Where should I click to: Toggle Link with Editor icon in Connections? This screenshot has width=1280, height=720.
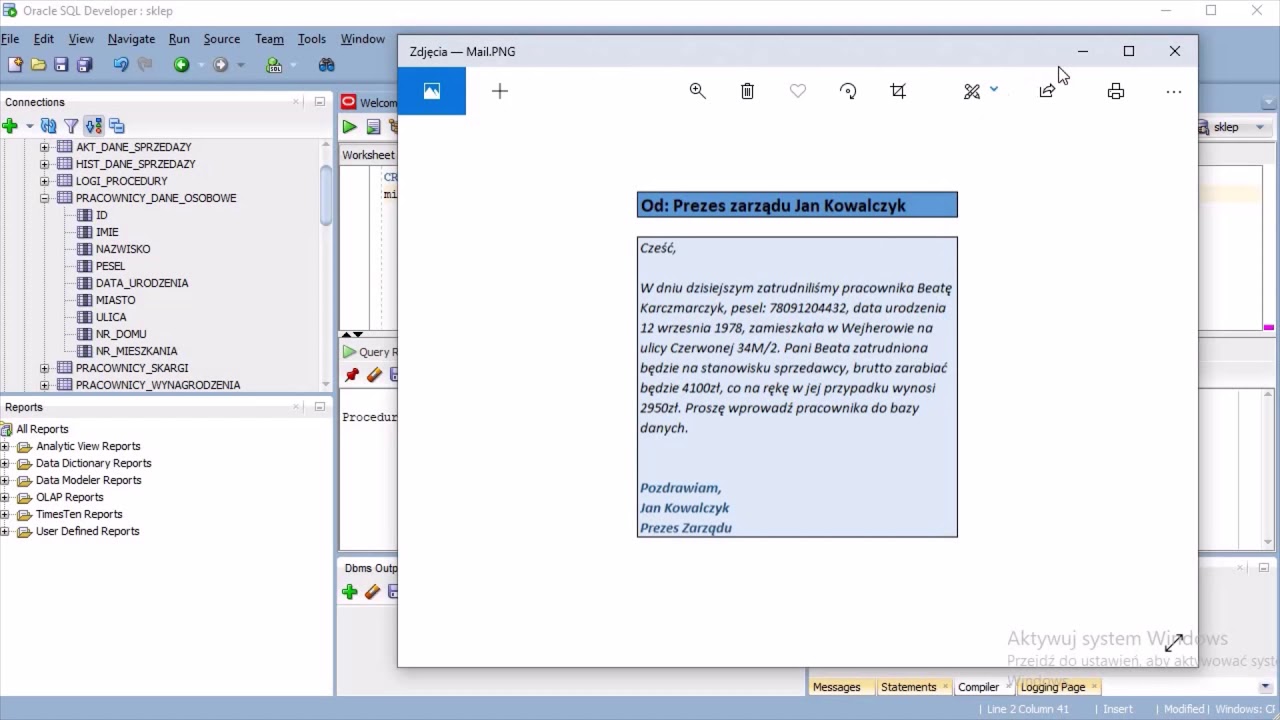[94, 126]
